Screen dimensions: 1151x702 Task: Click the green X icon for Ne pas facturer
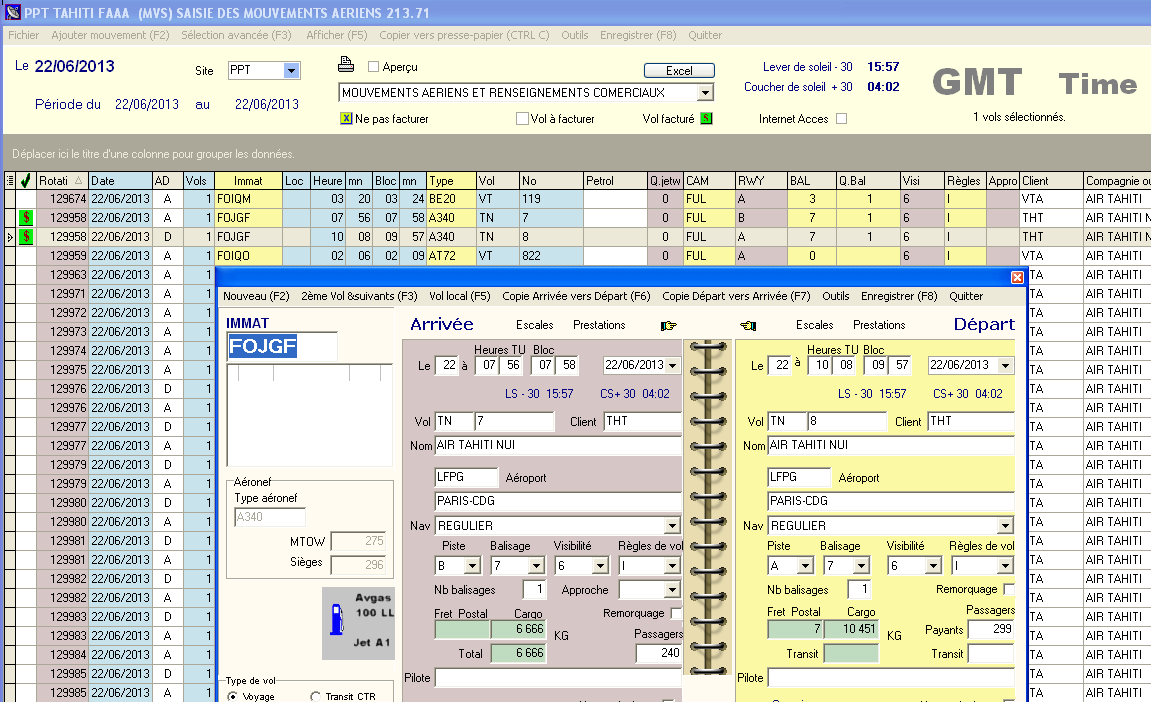[x=347, y=119]
